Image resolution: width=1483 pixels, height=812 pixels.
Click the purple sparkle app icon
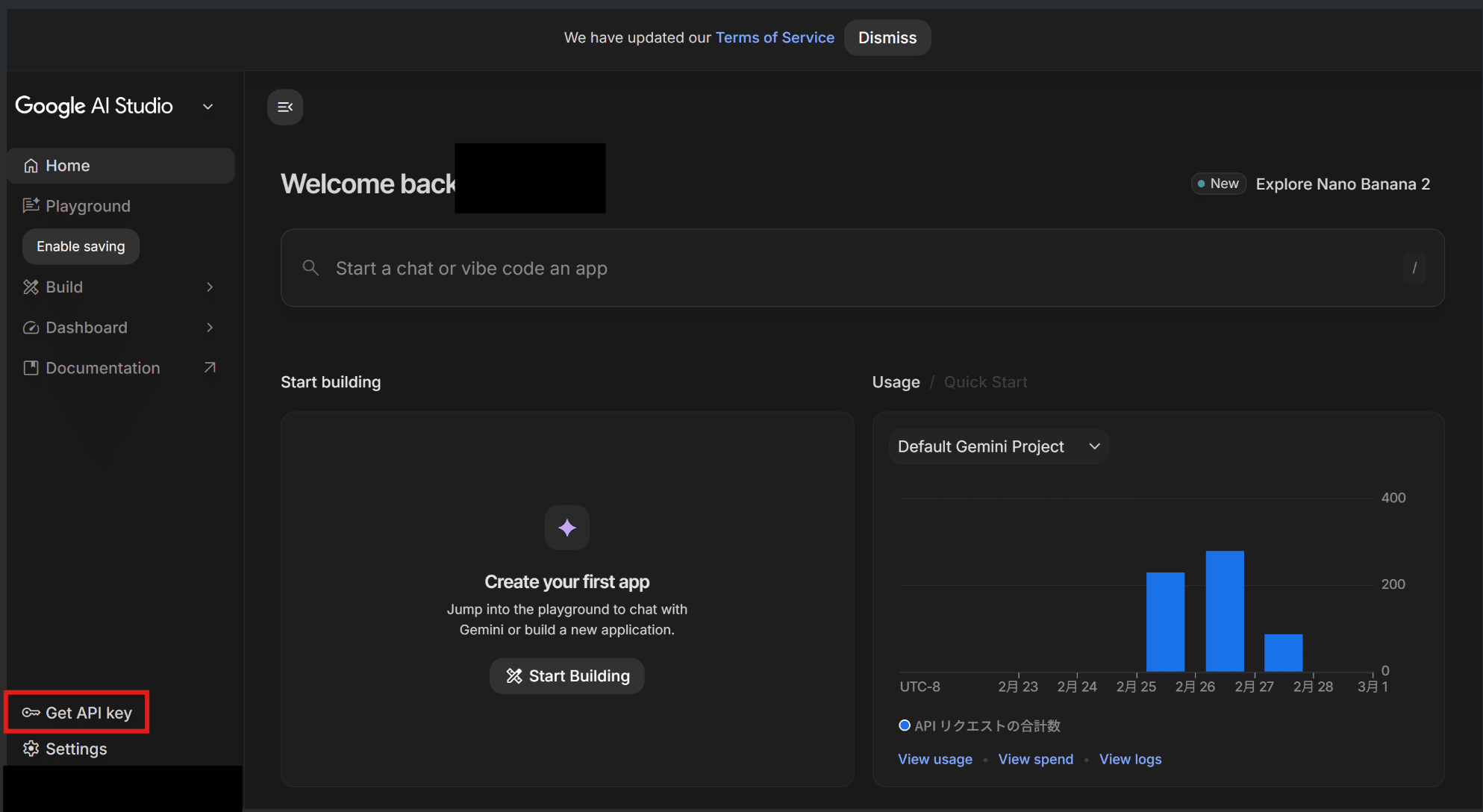(566, 528)
